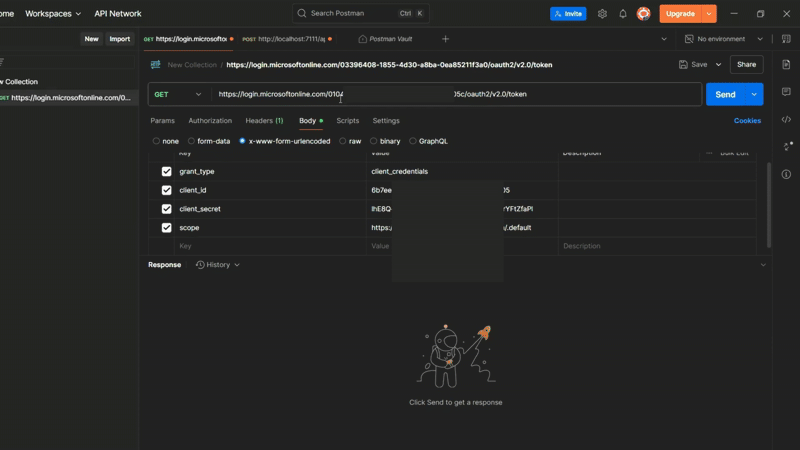800x450 pixels.
Task: Click the search magnifier icon
Action: [x=302, y=13]
